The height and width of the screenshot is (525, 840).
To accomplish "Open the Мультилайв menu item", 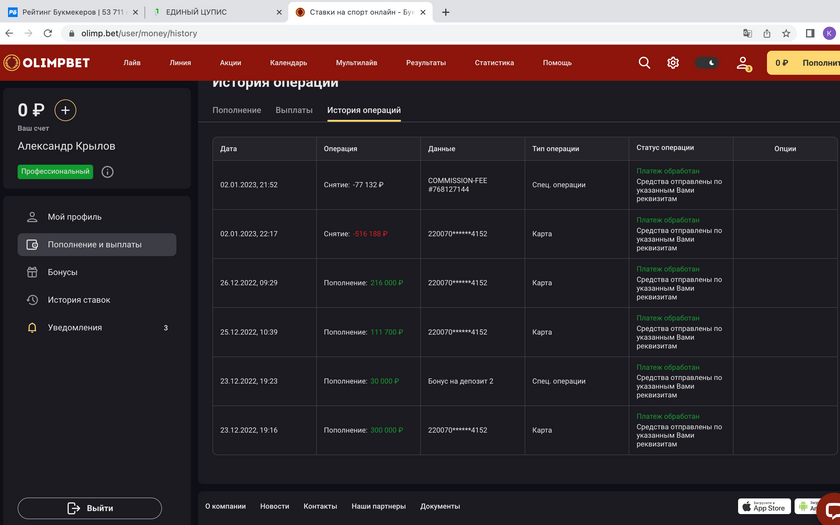I will coord(356,63).
